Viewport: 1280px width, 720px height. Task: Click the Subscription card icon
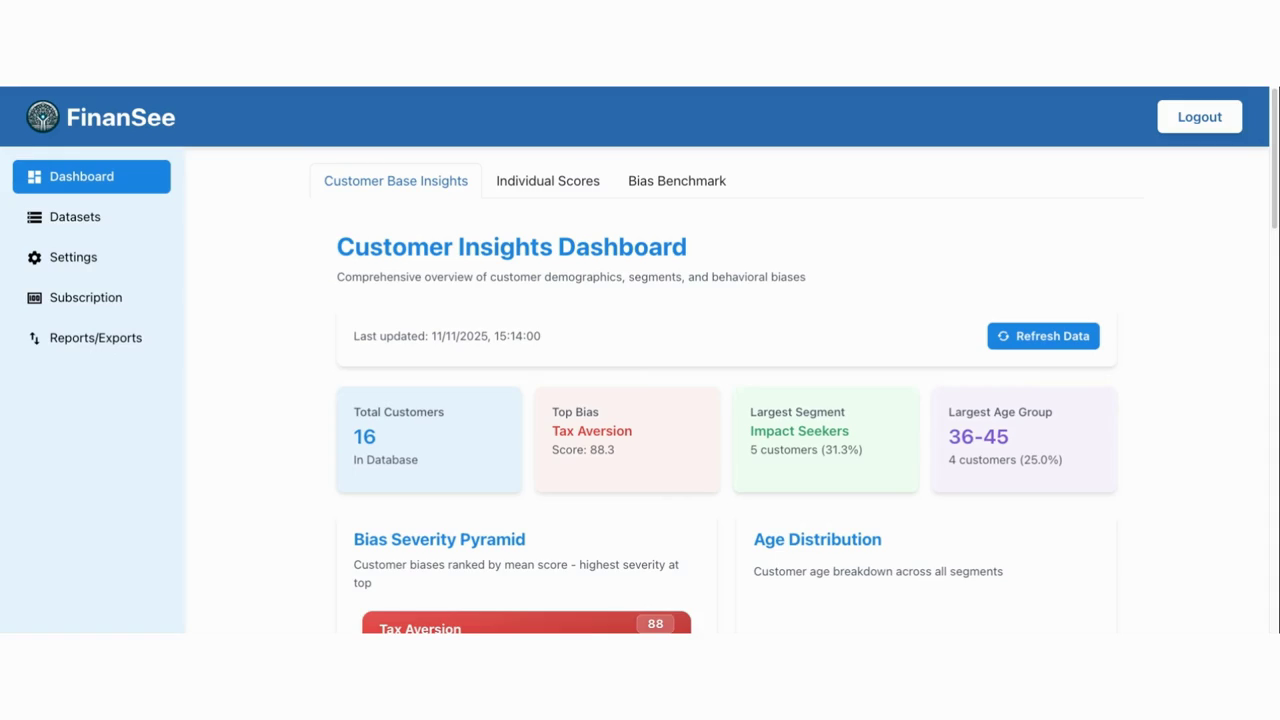tap(34, 298)
